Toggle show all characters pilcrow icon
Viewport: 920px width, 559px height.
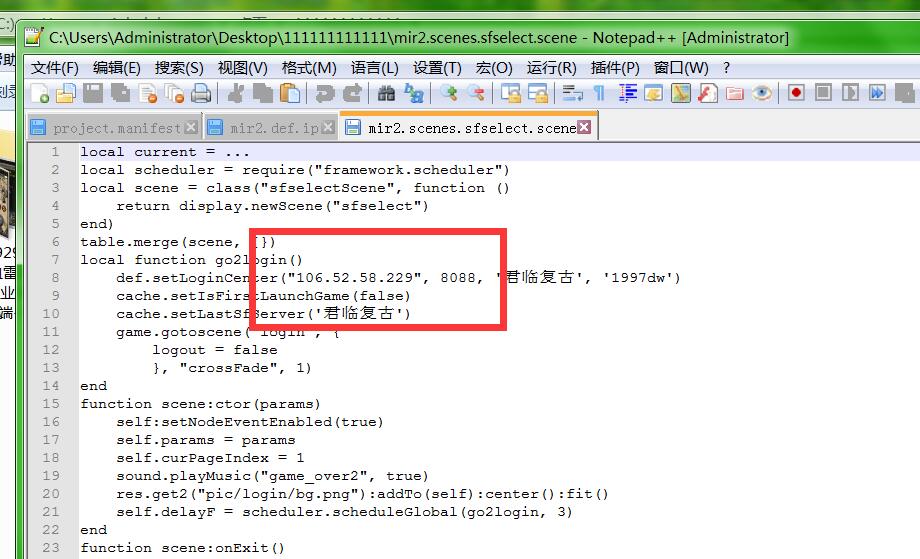tap(599, 93)
